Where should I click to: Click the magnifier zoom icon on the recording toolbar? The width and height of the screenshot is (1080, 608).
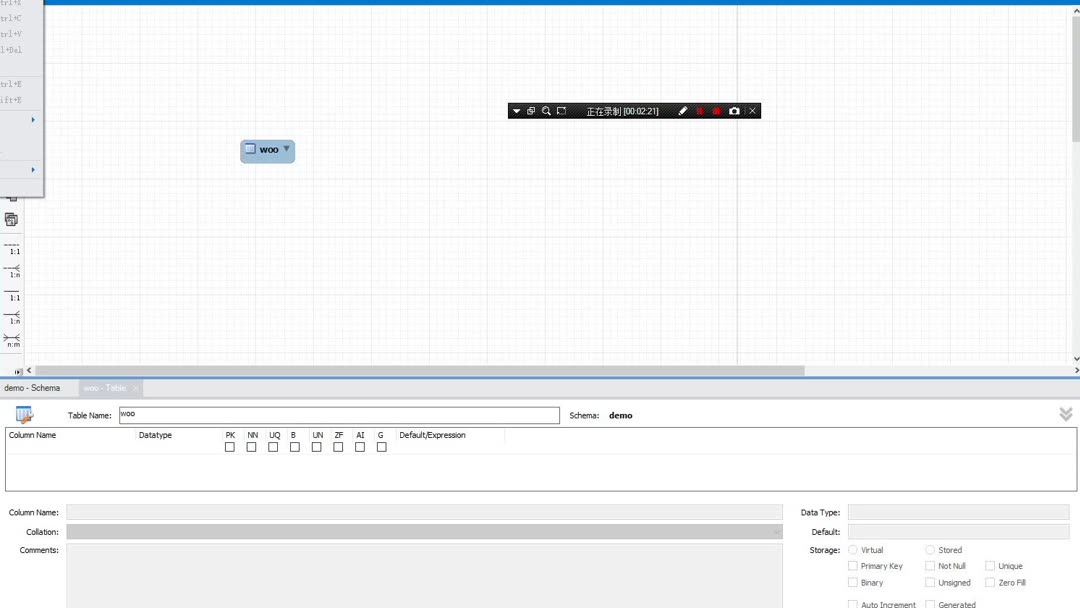tap(546, 110)
